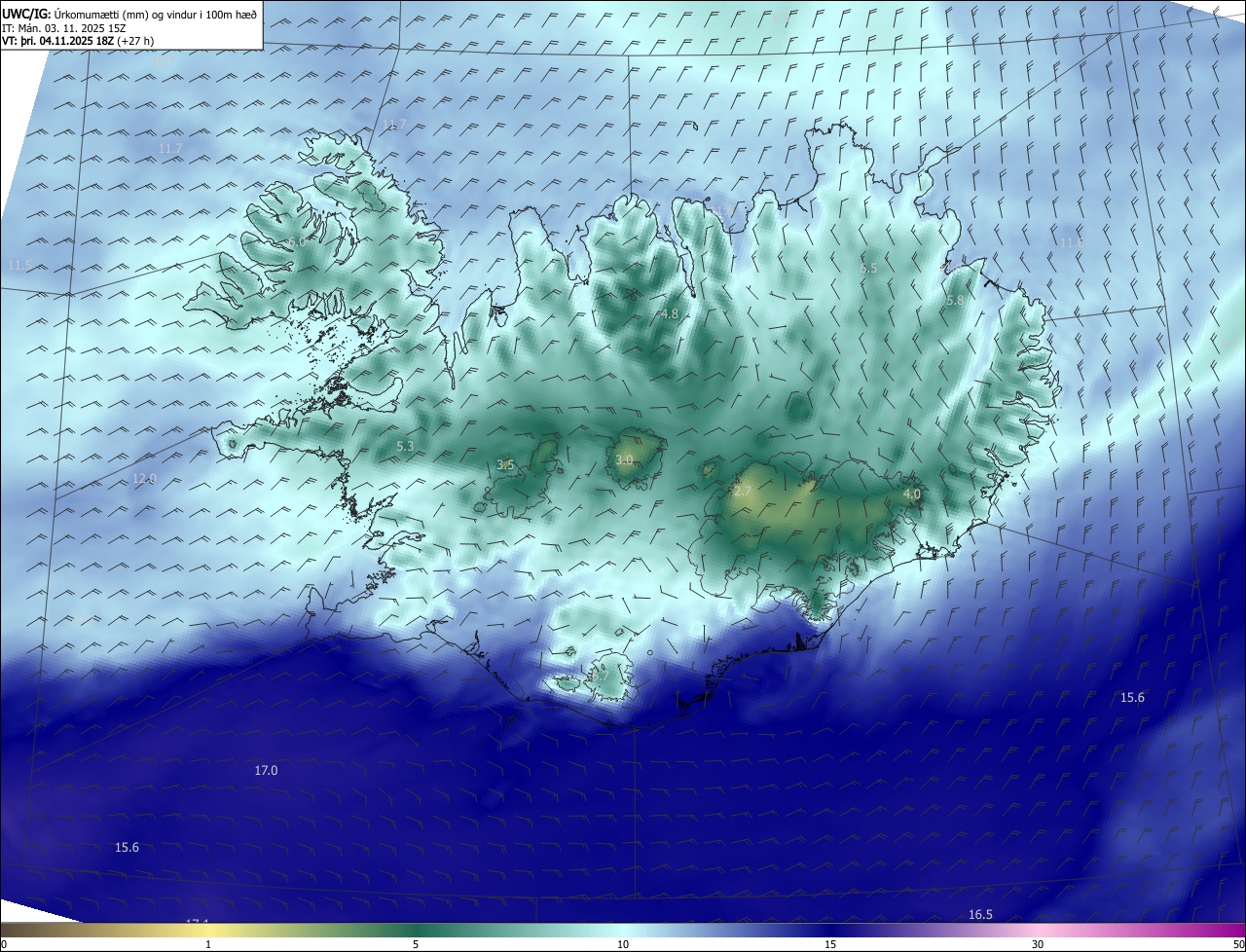Click the 16.5 value label on the map

[980, 914]
